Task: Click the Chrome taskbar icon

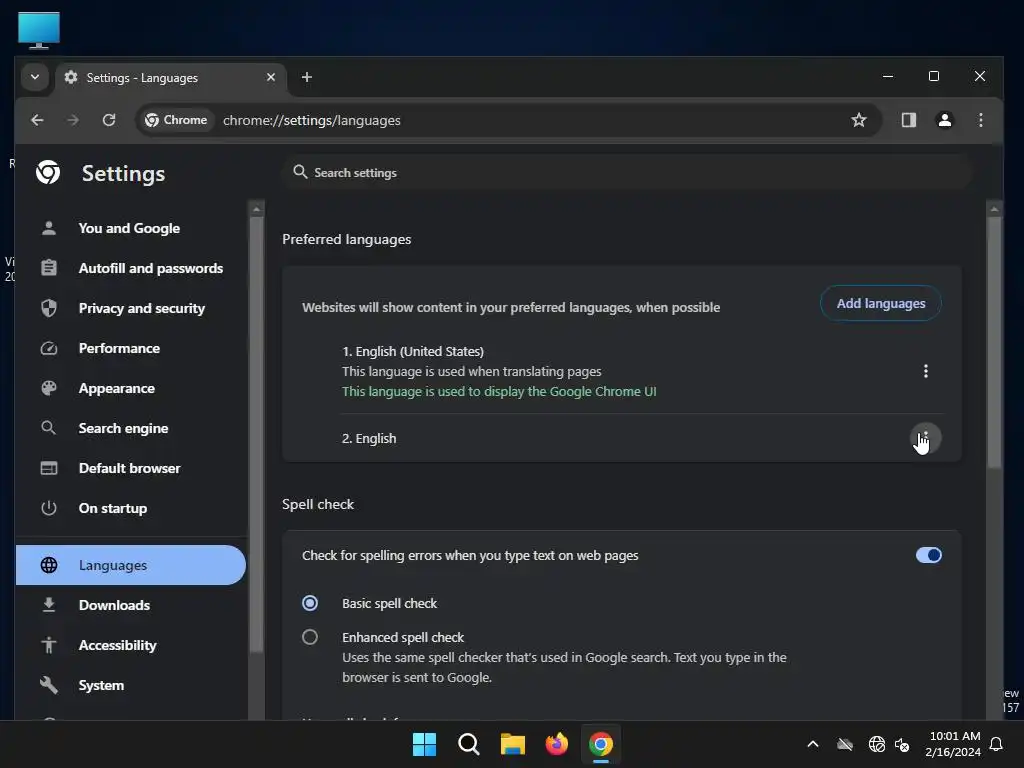Action: pyautogui.click(x=601, y=744)
